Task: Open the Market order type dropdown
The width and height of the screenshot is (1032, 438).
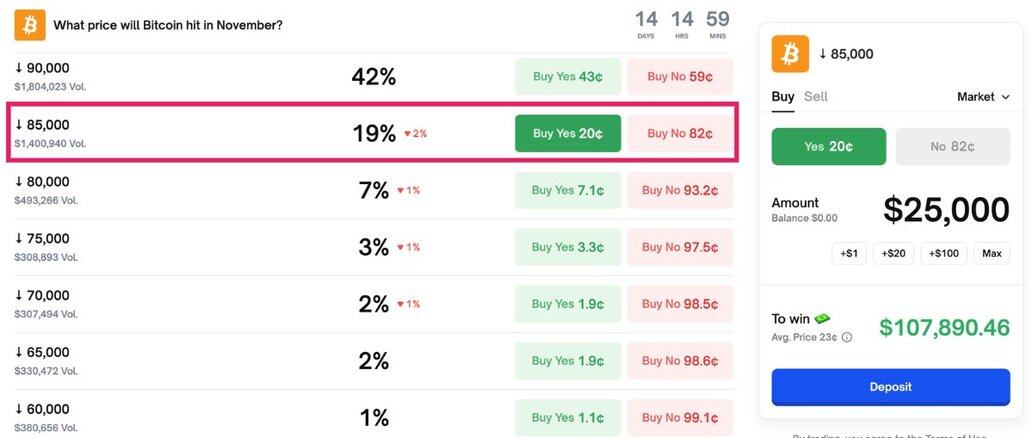Action: pyautogui.click(x=982, y=97)
